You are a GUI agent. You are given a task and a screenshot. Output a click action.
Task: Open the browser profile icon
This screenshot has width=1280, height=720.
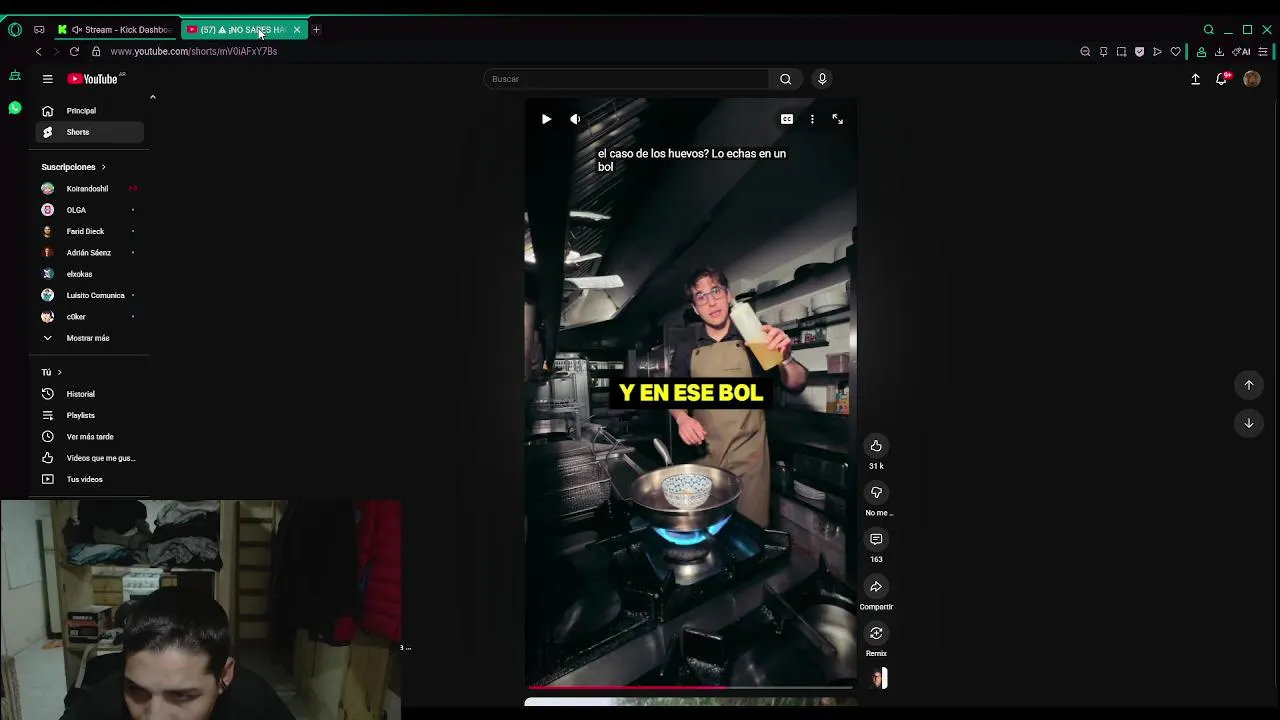pos(1201,52)
